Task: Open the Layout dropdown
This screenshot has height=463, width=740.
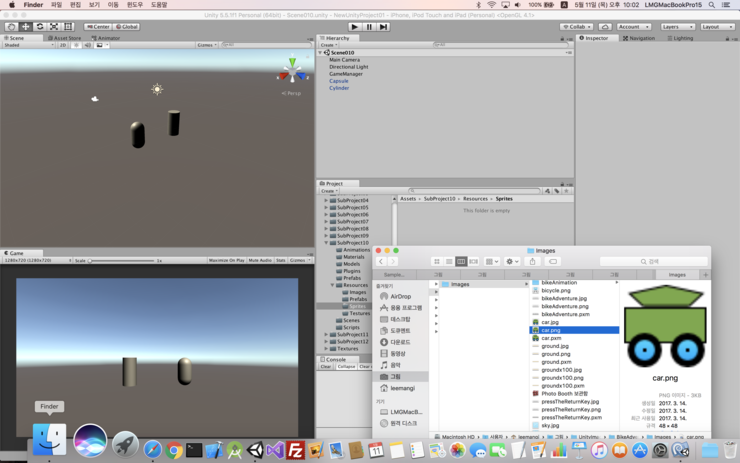Action: [717, 27]
